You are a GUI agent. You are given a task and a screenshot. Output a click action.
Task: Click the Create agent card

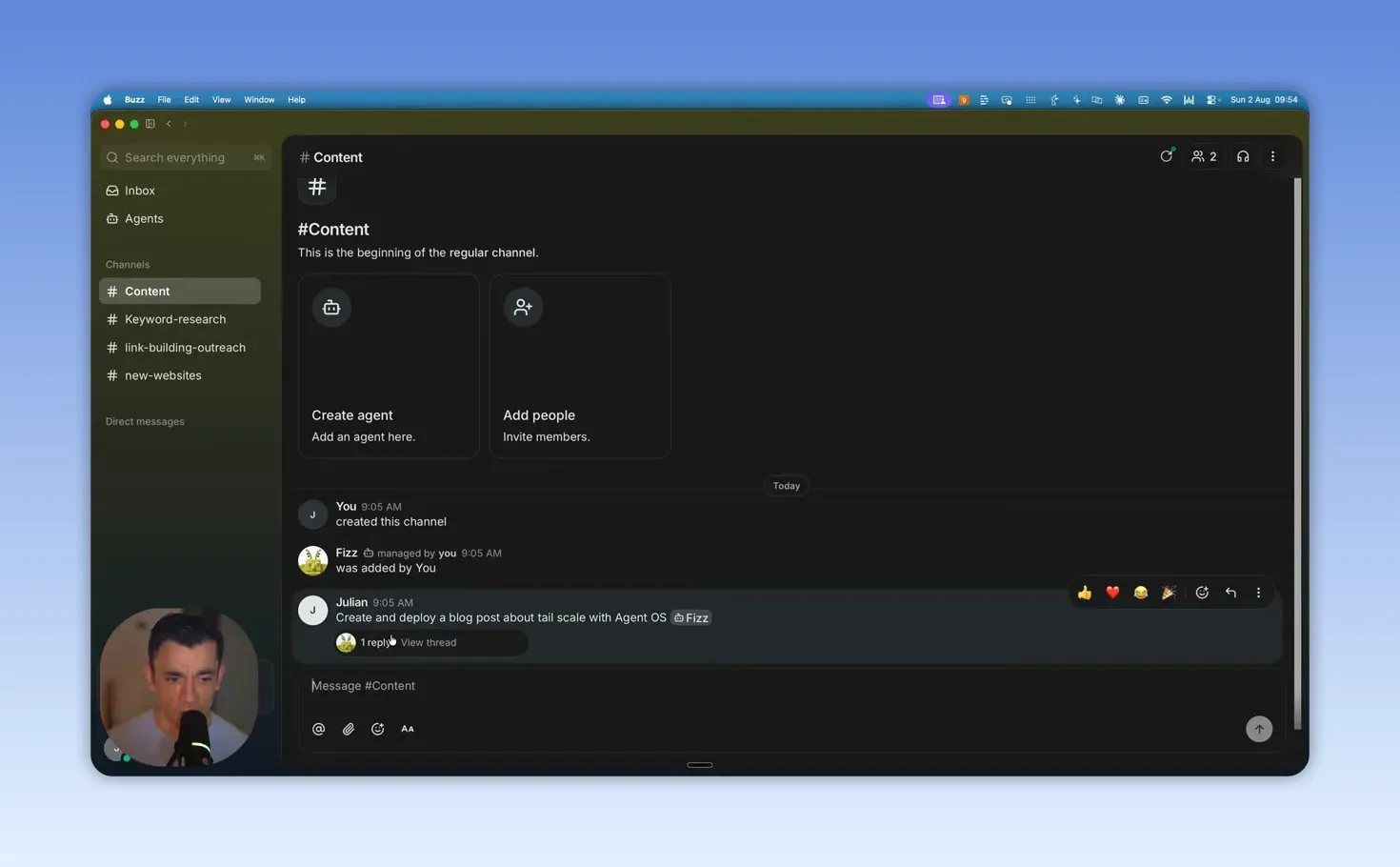389,366
